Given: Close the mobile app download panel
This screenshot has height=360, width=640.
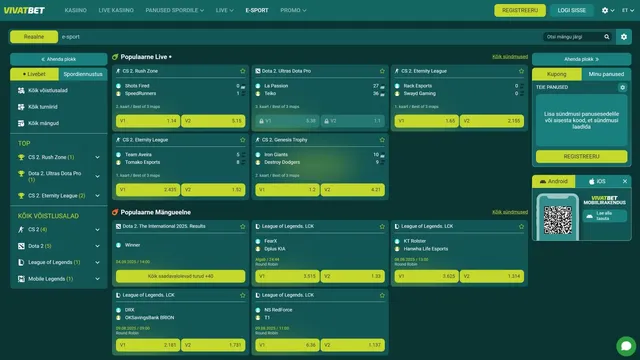Looking at the screenshot, I should [625, 181].
